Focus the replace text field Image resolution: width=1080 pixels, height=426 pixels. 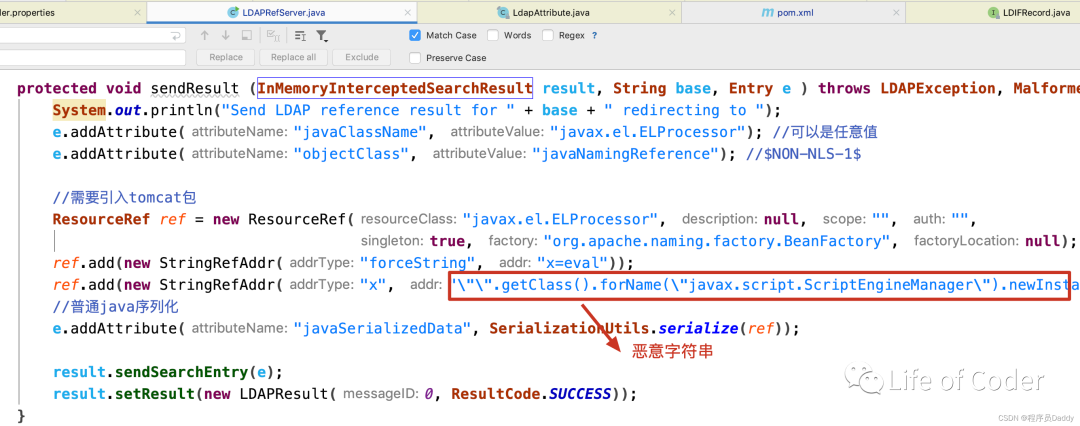(x=93, y=57)
